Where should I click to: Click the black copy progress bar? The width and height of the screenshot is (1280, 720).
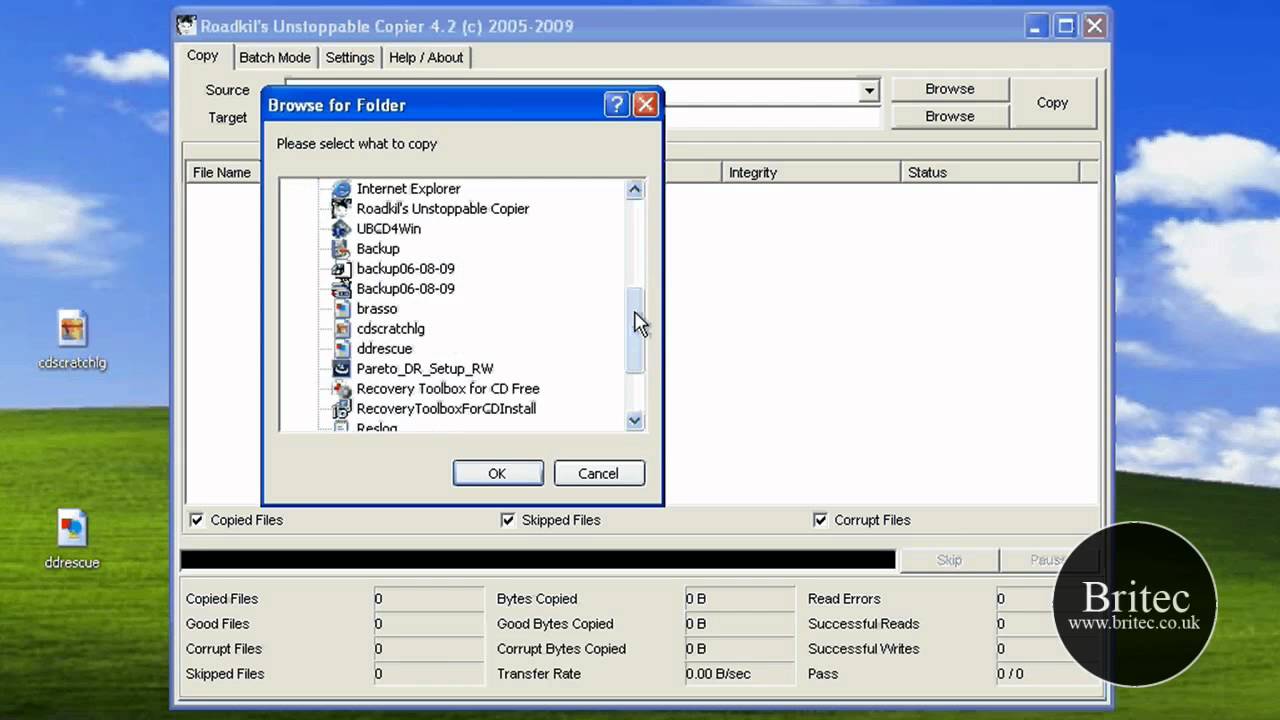pos(538,560)
